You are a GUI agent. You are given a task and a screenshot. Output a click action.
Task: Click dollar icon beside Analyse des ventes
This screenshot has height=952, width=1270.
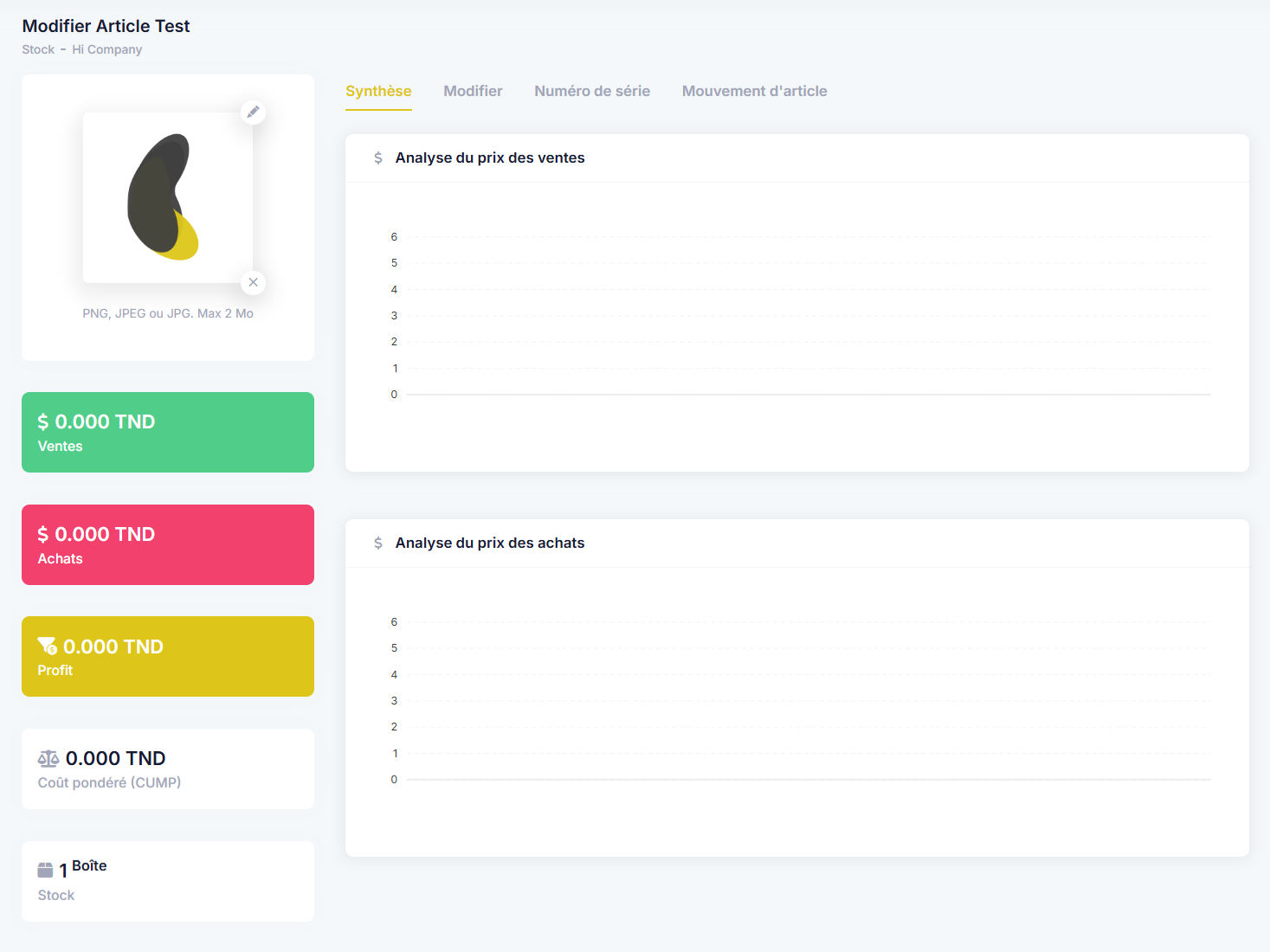pyautogui.click(x=378, y=158)
